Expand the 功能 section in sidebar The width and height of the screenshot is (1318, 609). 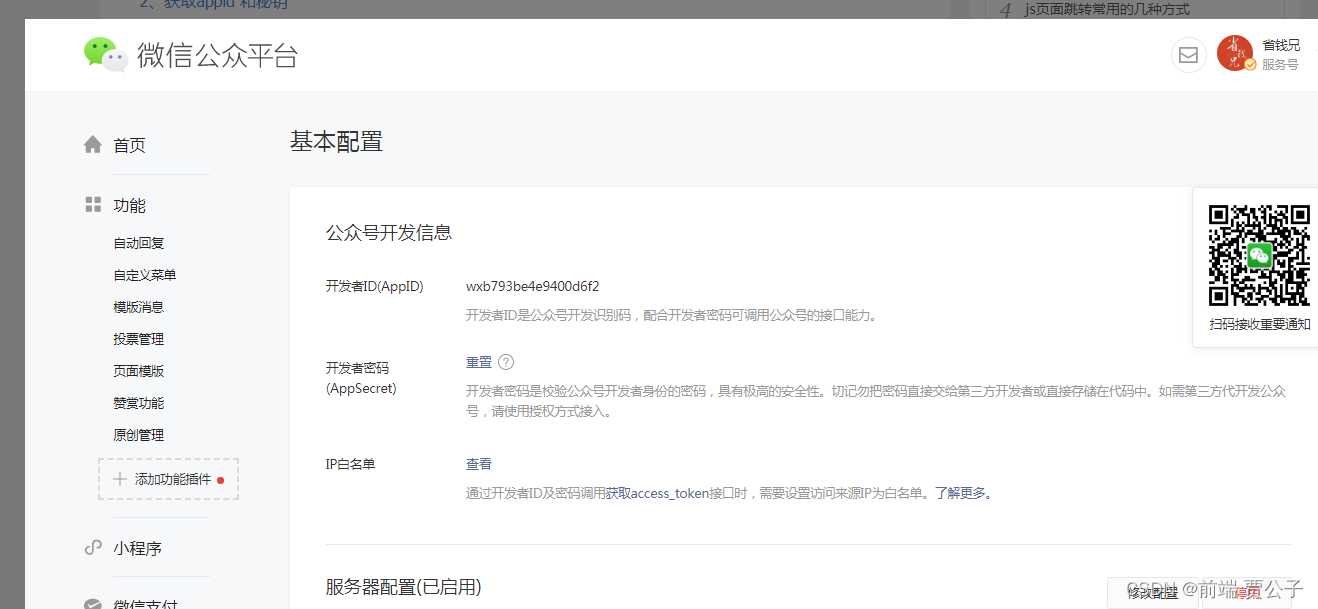(129, 204)
